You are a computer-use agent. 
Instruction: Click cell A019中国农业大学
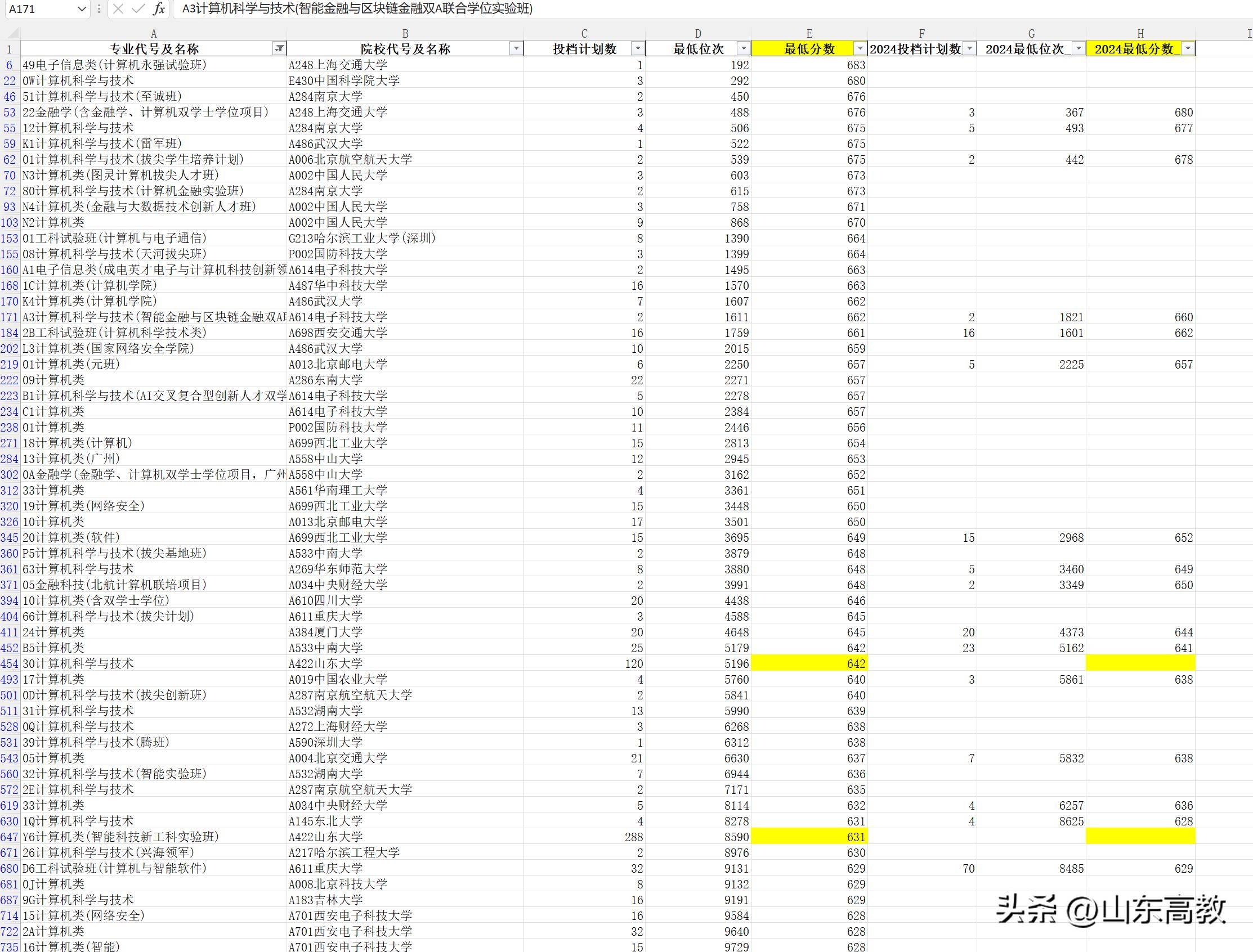point(405,680)
